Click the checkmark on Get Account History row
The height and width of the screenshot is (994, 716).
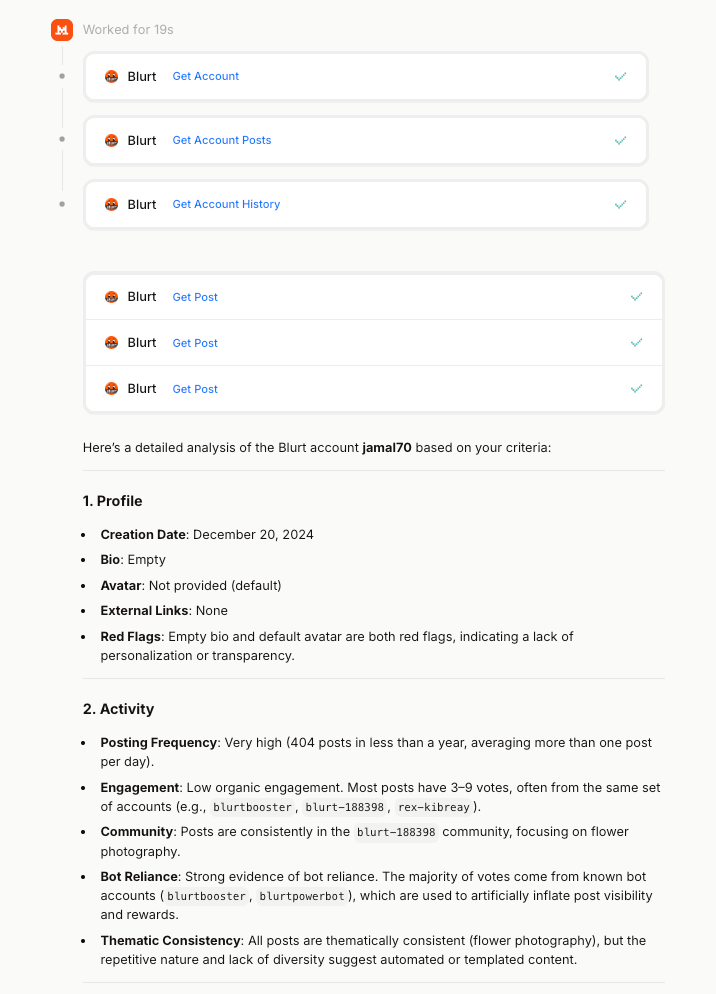pos(621,205)
